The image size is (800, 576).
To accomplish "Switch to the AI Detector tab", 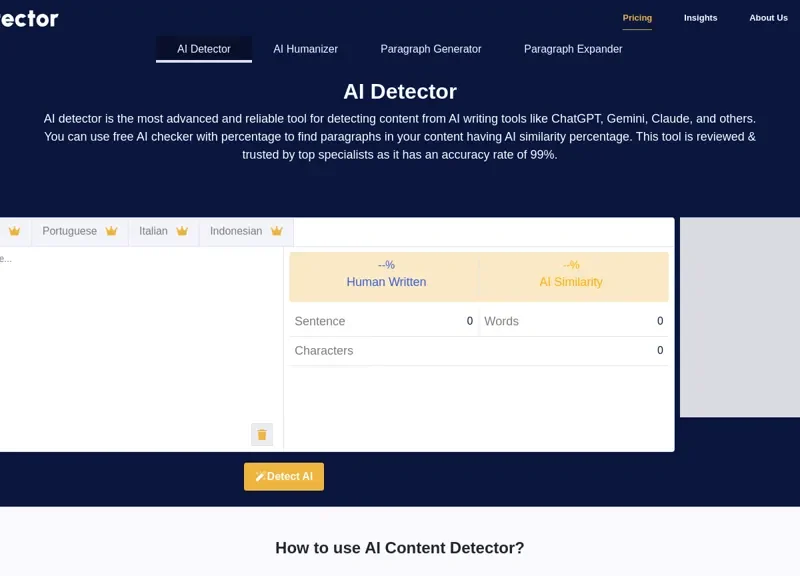I will (x=204, y=49).
